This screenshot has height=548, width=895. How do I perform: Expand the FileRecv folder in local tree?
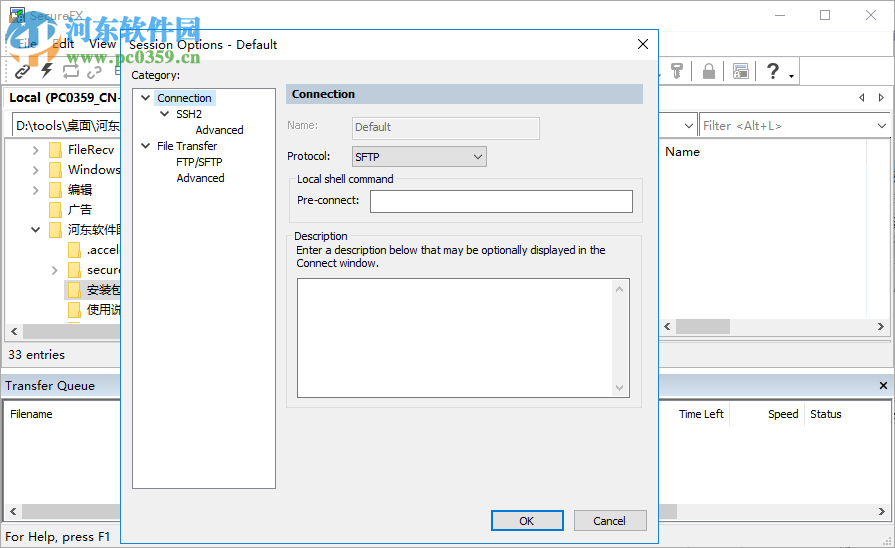[x=35, y=150]
